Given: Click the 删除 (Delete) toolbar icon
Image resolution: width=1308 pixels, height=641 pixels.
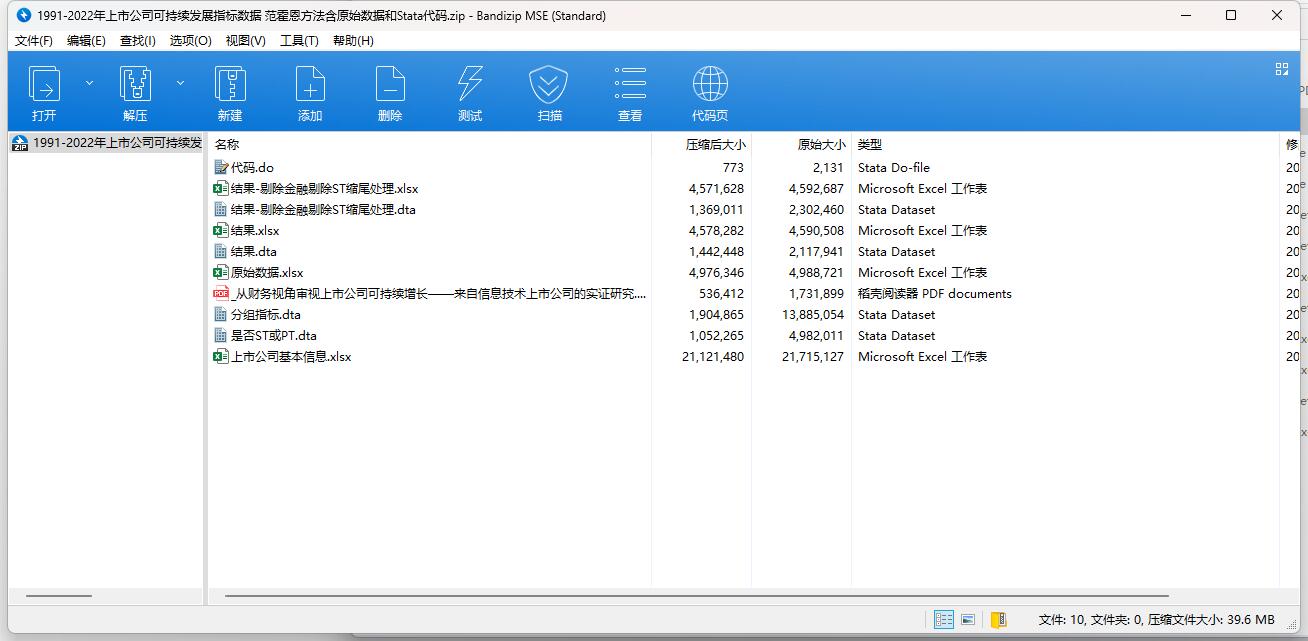Looking at the screenshot, I should point(390,85).
